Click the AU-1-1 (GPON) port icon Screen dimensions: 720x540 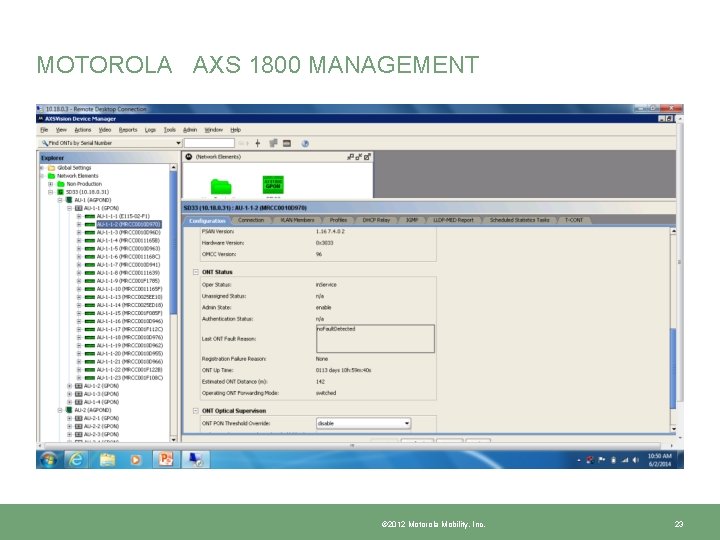pyautogui.click(x=79, y=208)
